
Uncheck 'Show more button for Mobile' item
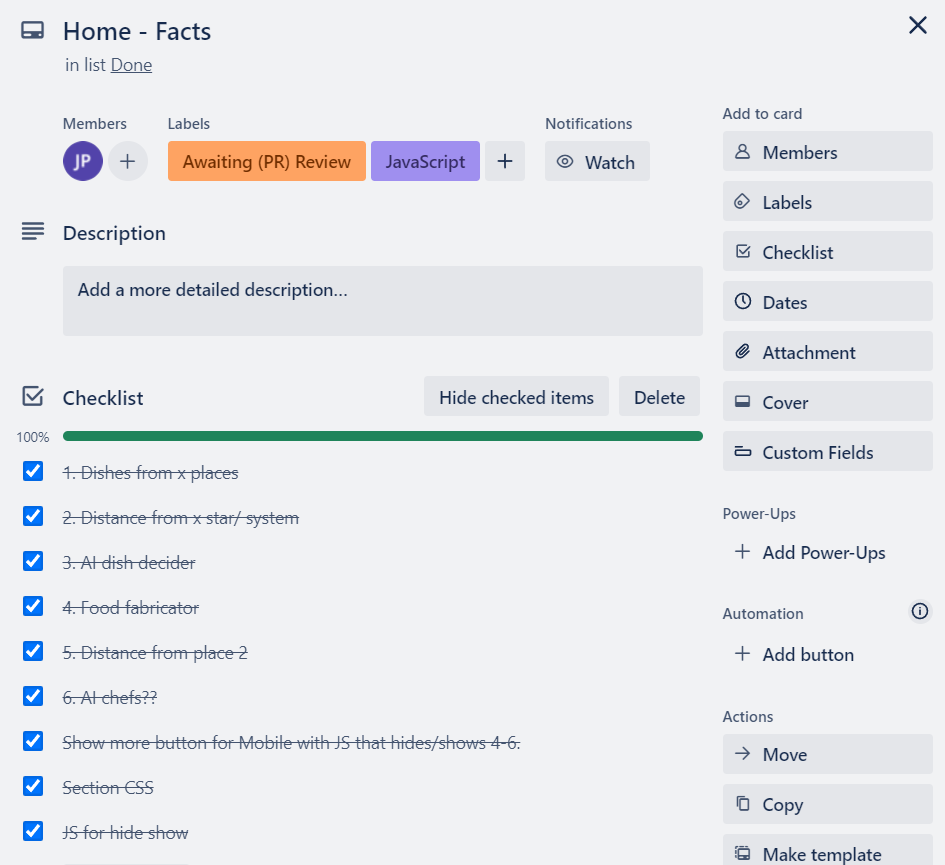coord(33,741)
